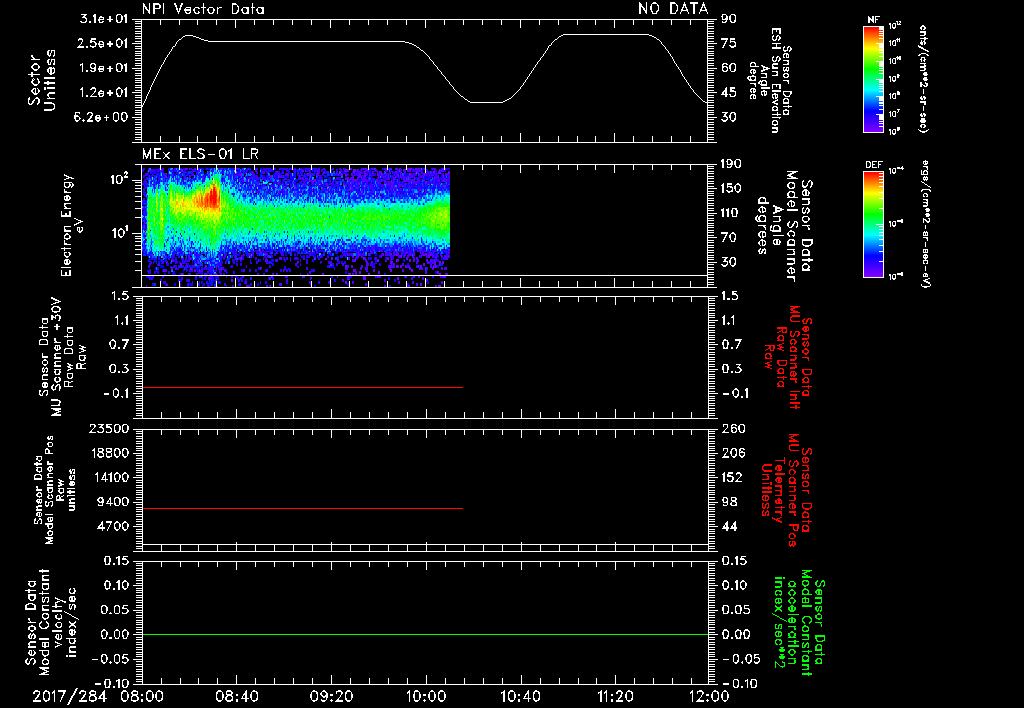Viewport: 1024px width, 708px height.
Task: Click the 'Model Scanner Angle degrees' axis title
Action: (784, 225)
